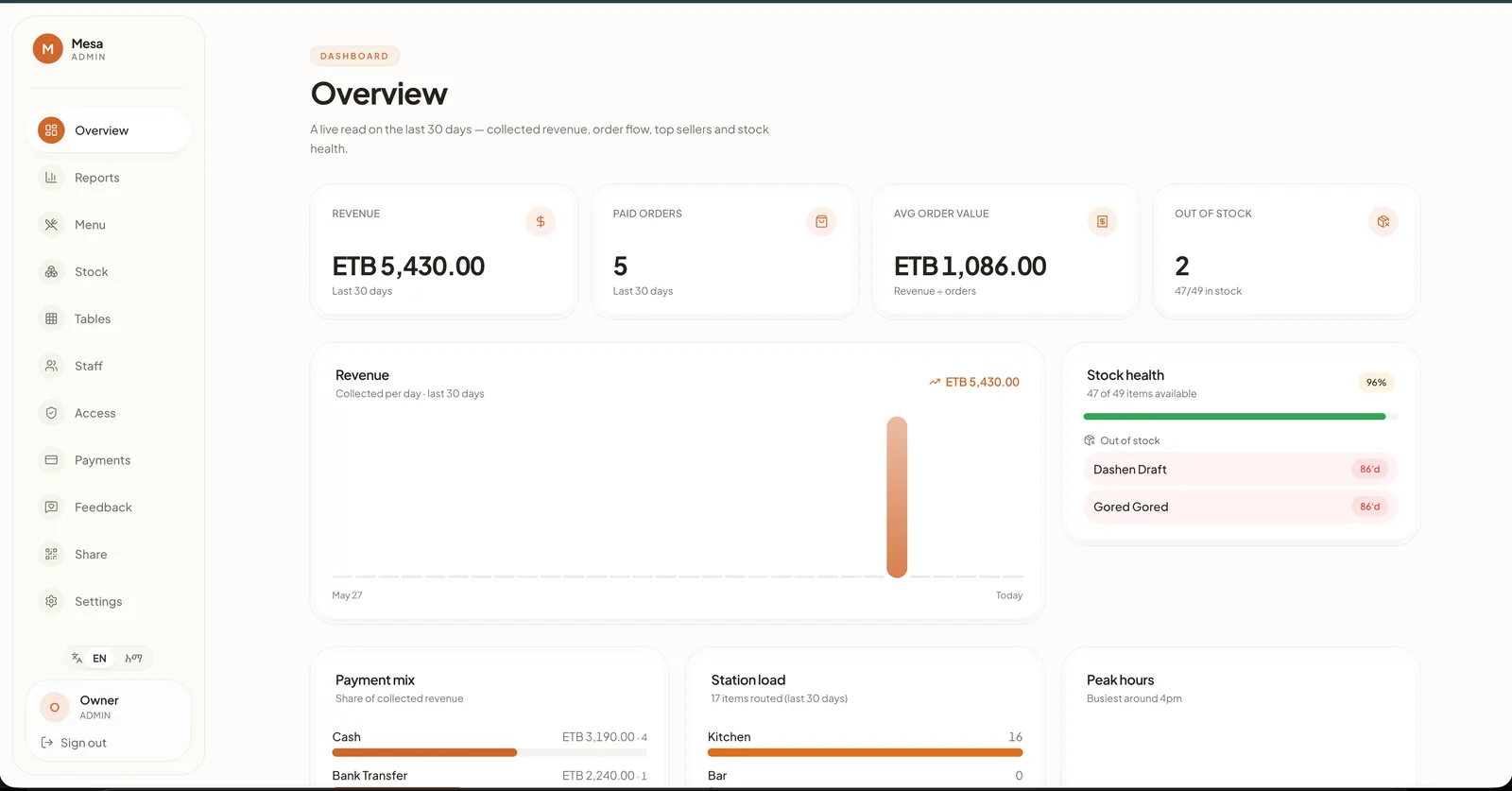Go to the Menu section
This screenshot has height=791, width=1512.
click(x=108, y=225)
